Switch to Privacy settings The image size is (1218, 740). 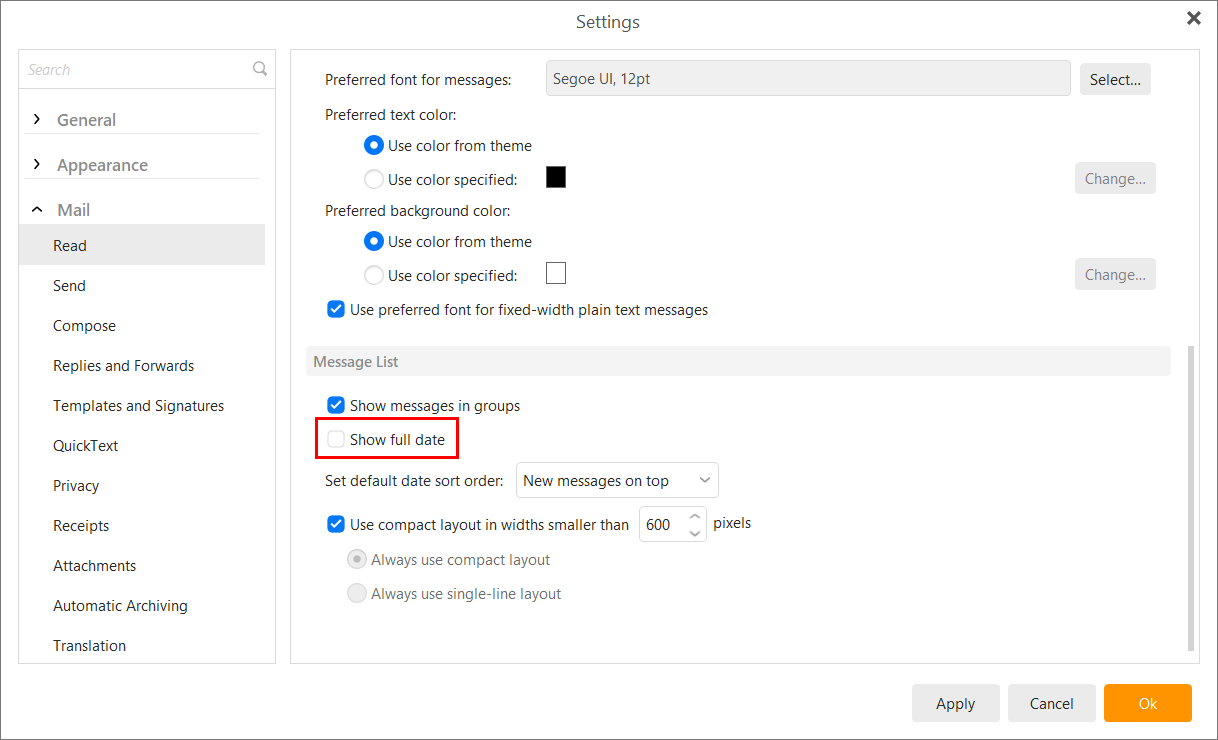76,485
